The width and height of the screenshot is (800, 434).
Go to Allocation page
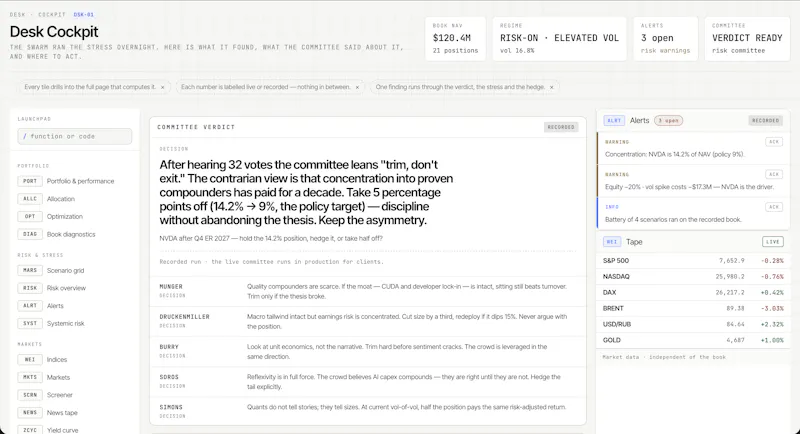[x=61, y=199]
